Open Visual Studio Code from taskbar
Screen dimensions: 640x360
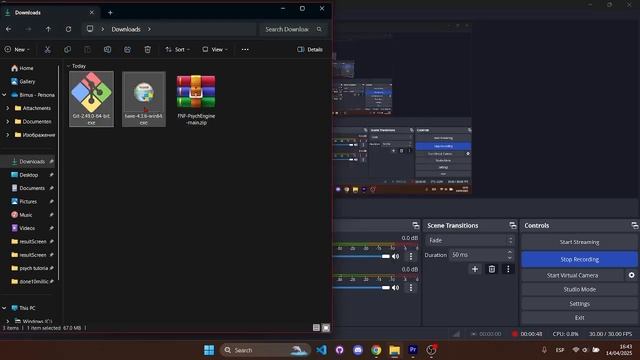click(321, 350)
